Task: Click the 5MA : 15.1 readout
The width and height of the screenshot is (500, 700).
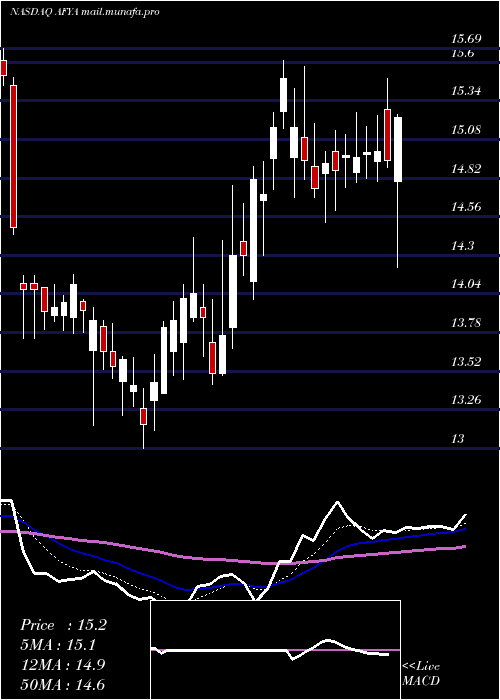Action: [x=58, y=645]
